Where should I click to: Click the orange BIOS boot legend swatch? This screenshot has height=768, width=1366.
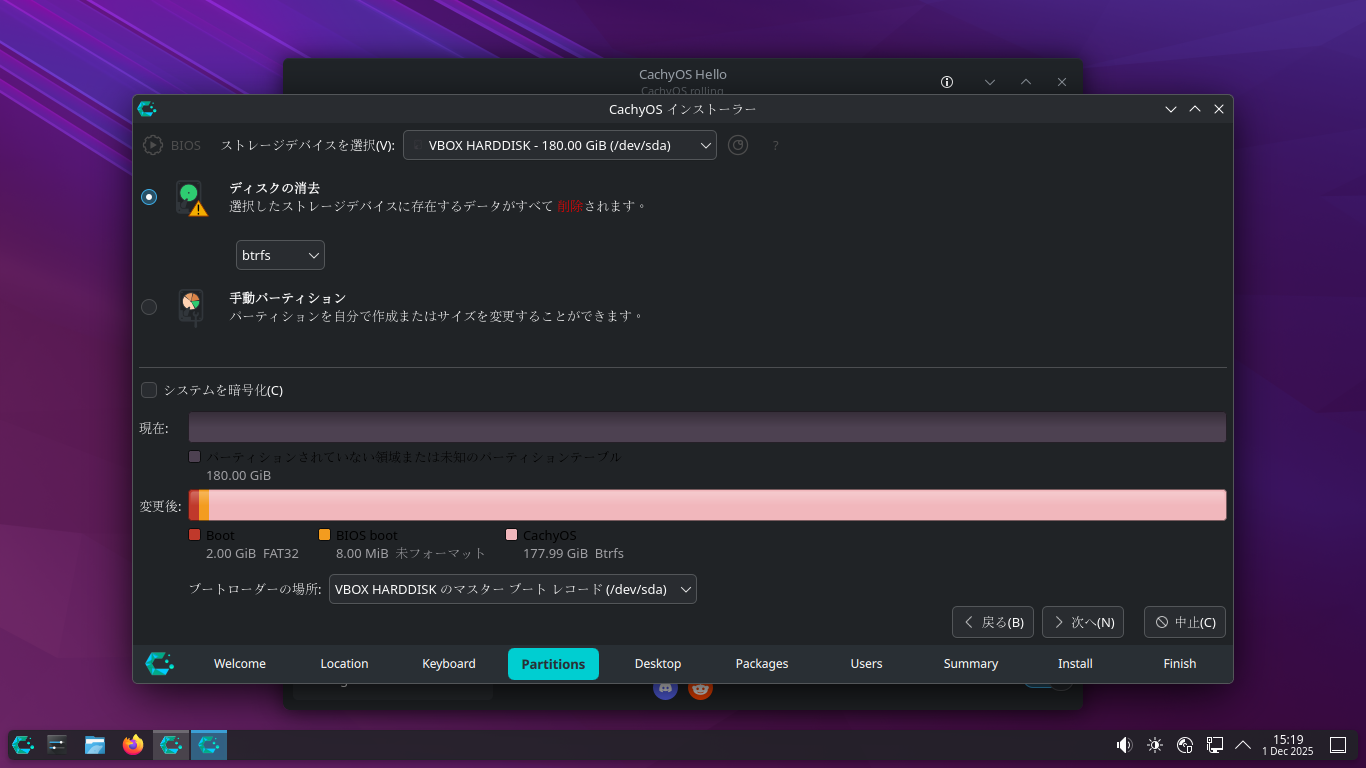[324, 535]
